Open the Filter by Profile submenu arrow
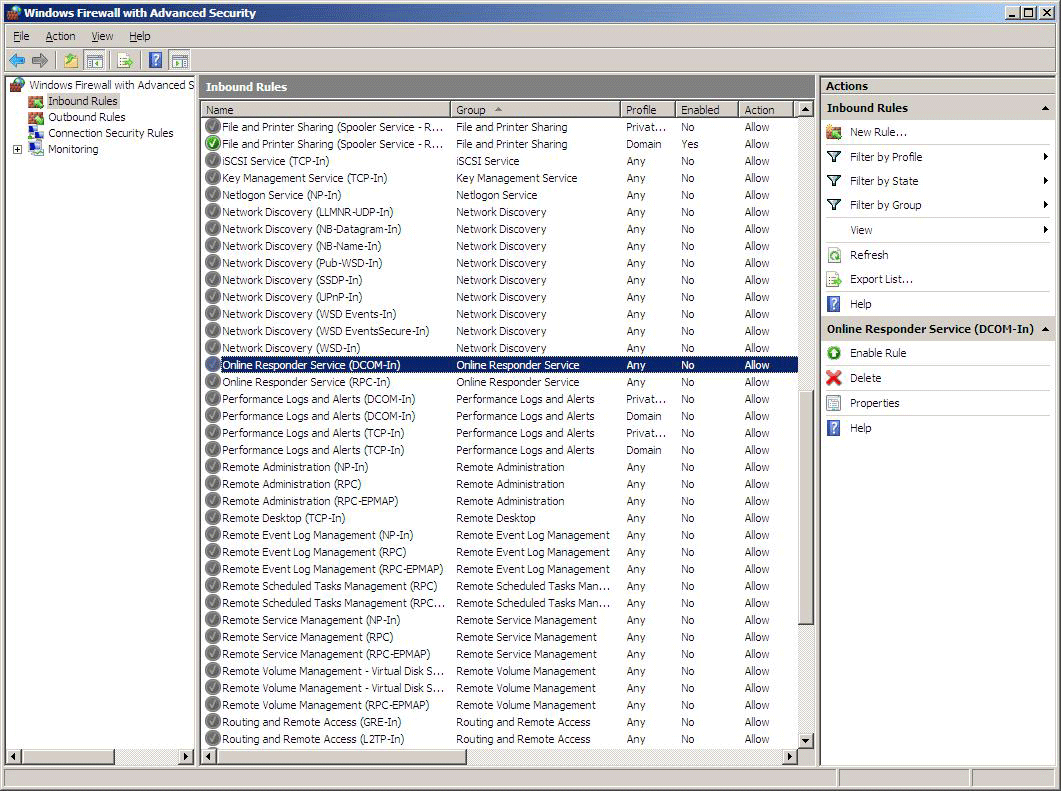Screen dimensions: 1061x791 1045,157
